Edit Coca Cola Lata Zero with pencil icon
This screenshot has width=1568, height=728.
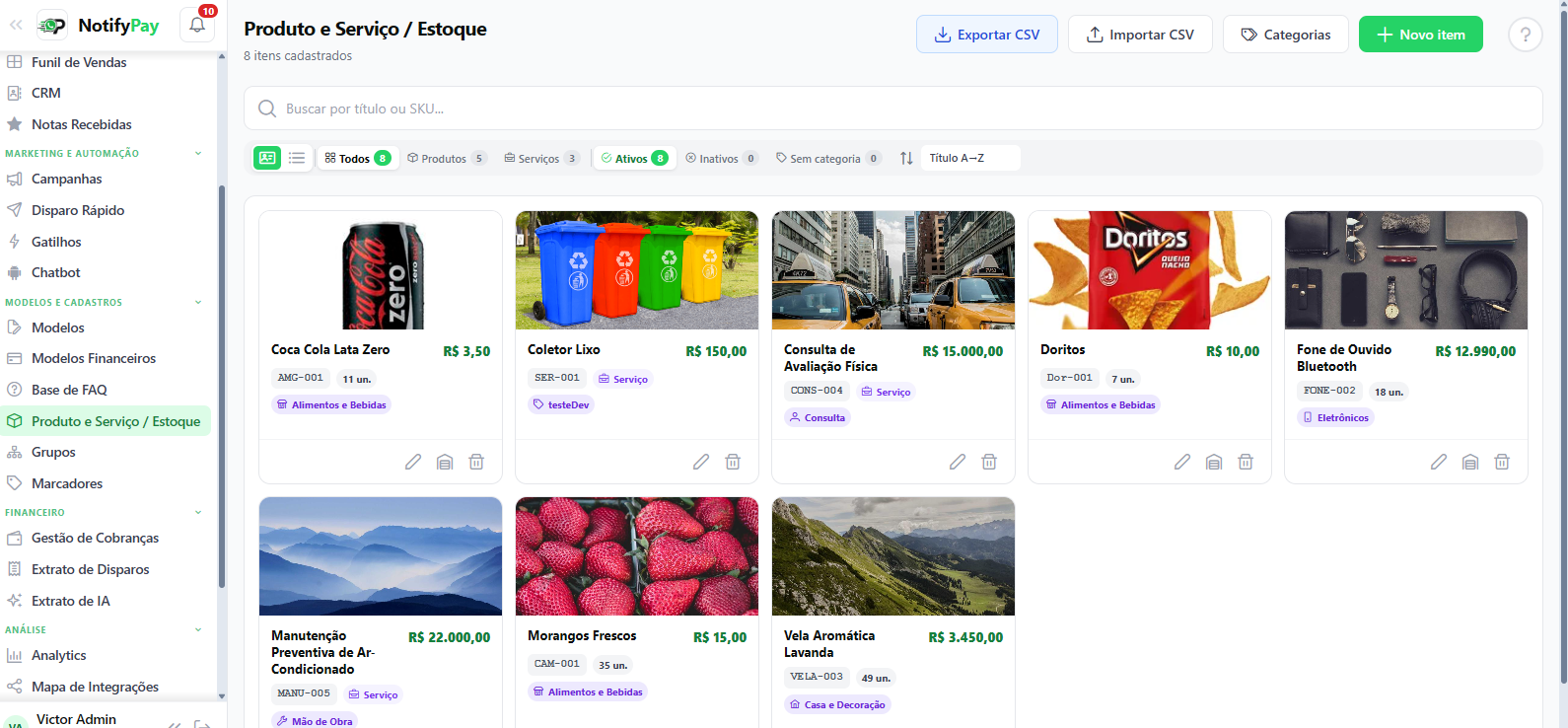(413, 462)
